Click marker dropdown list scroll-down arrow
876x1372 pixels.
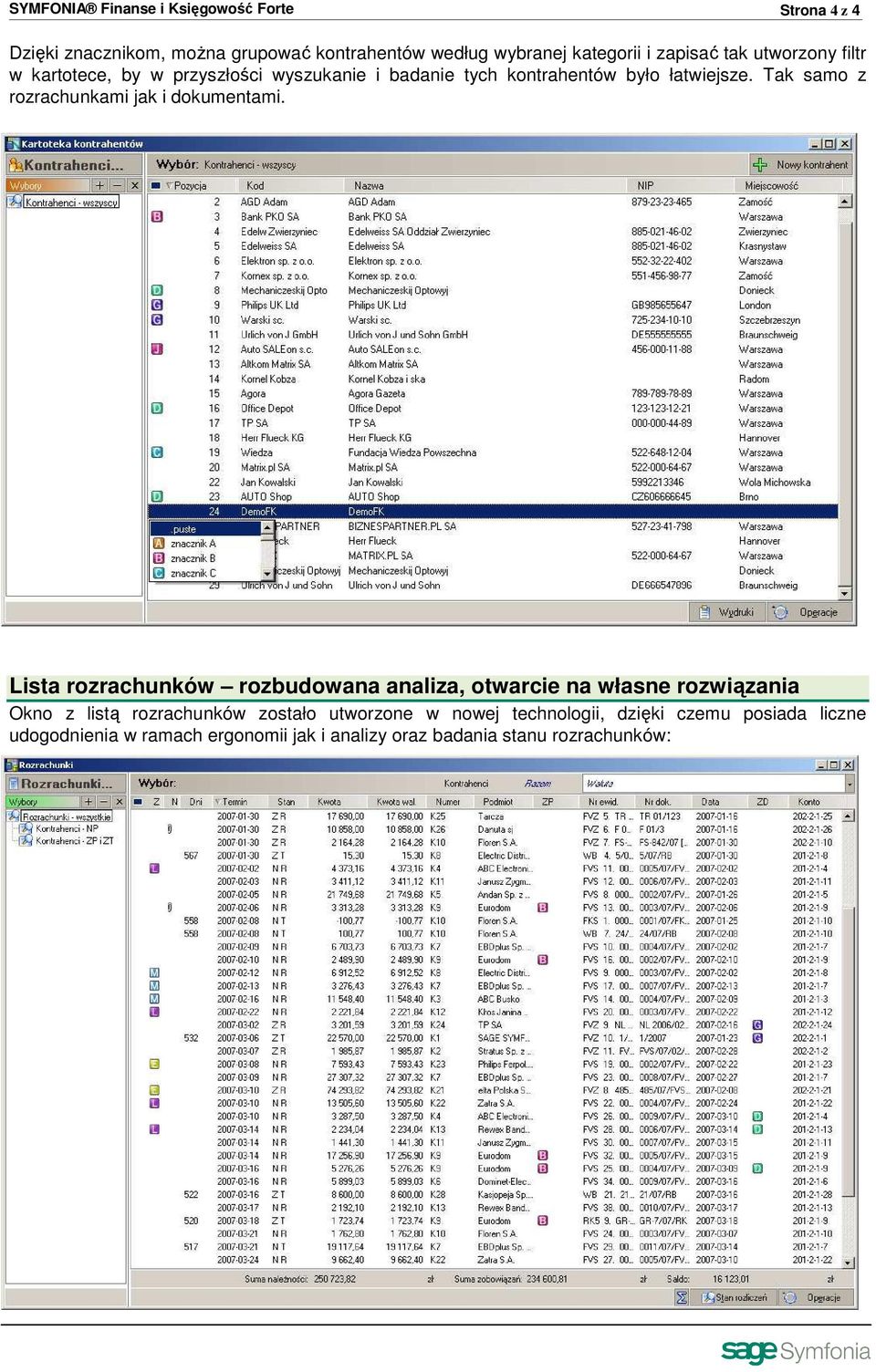[267, 574]
